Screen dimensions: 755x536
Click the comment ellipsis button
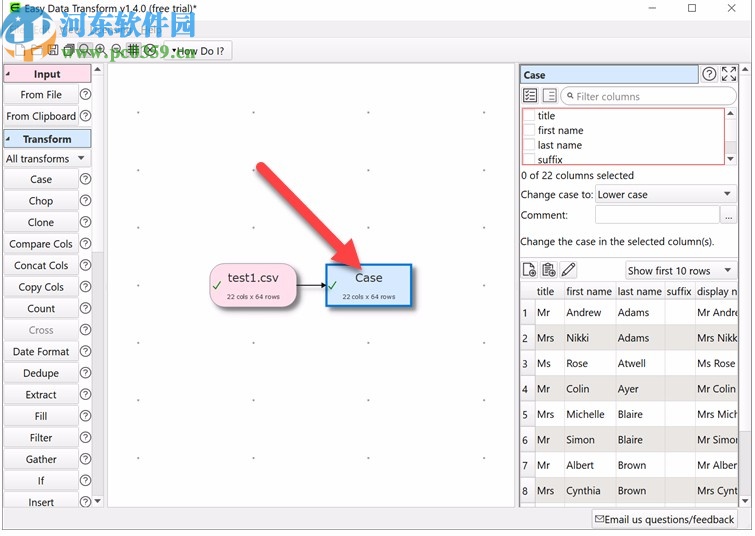point(729,215)
